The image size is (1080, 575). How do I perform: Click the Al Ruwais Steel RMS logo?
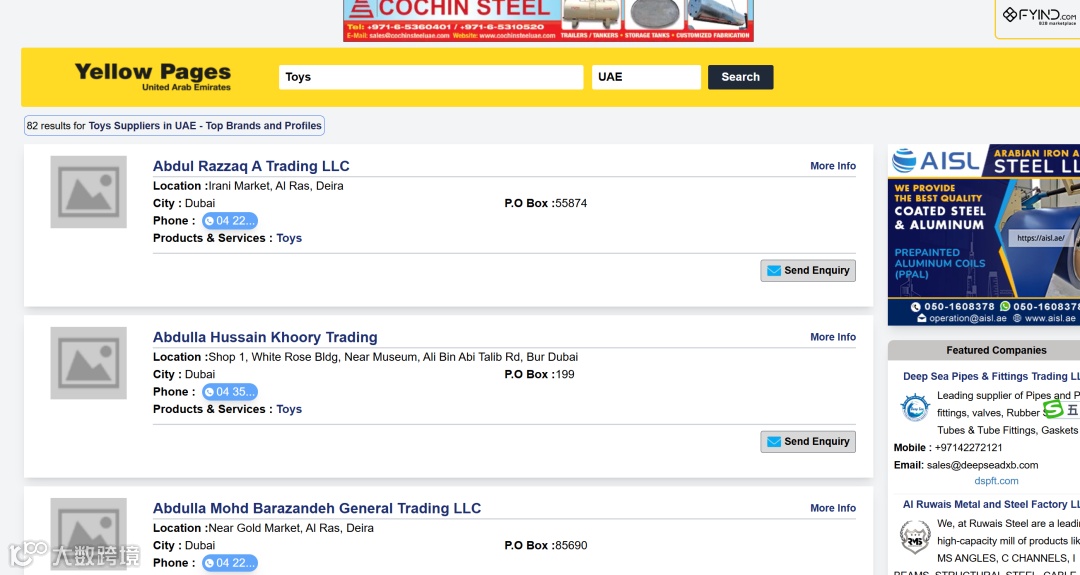(915, 536)
